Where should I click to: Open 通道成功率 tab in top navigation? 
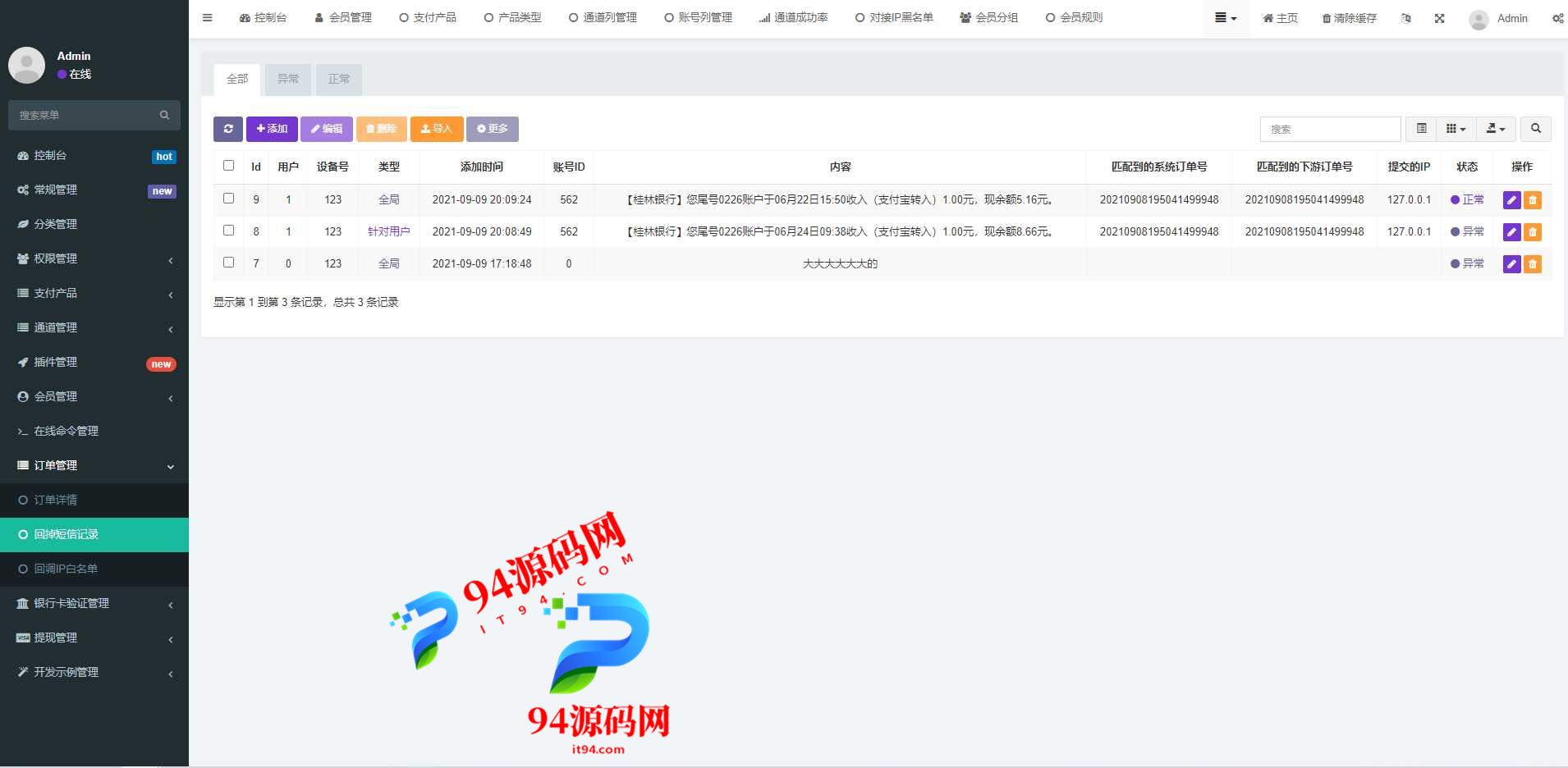click(x=793, y=17)
